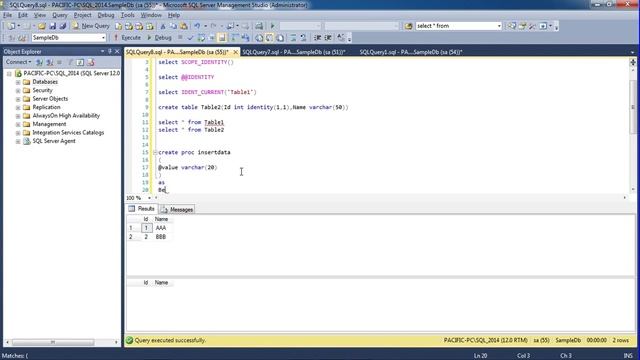
Task: Click the Display Estimated Execution Plan icon
Action: coord(201,38)
